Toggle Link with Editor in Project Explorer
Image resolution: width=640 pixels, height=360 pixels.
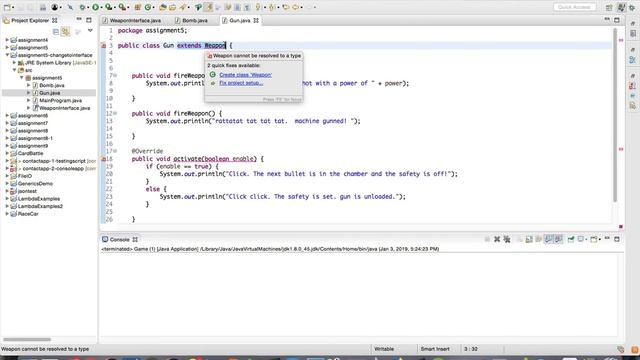pyautogui.click(x=66, y=31)
